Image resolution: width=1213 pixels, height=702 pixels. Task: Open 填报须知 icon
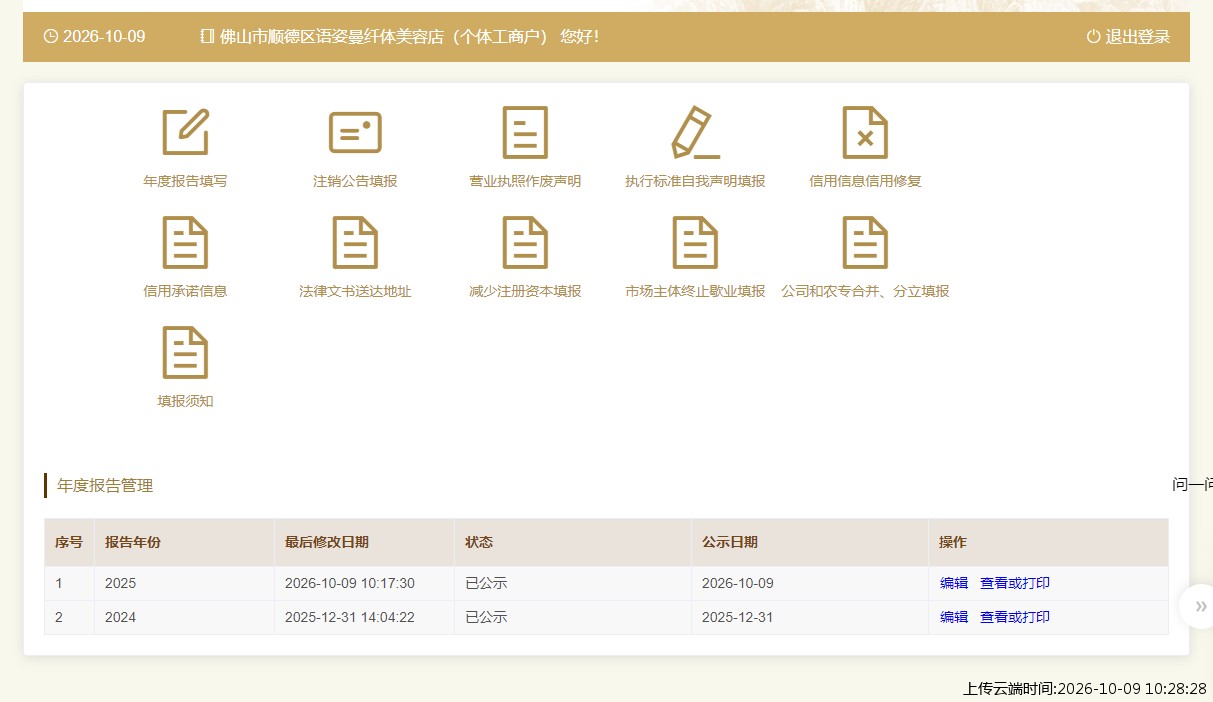185,352
